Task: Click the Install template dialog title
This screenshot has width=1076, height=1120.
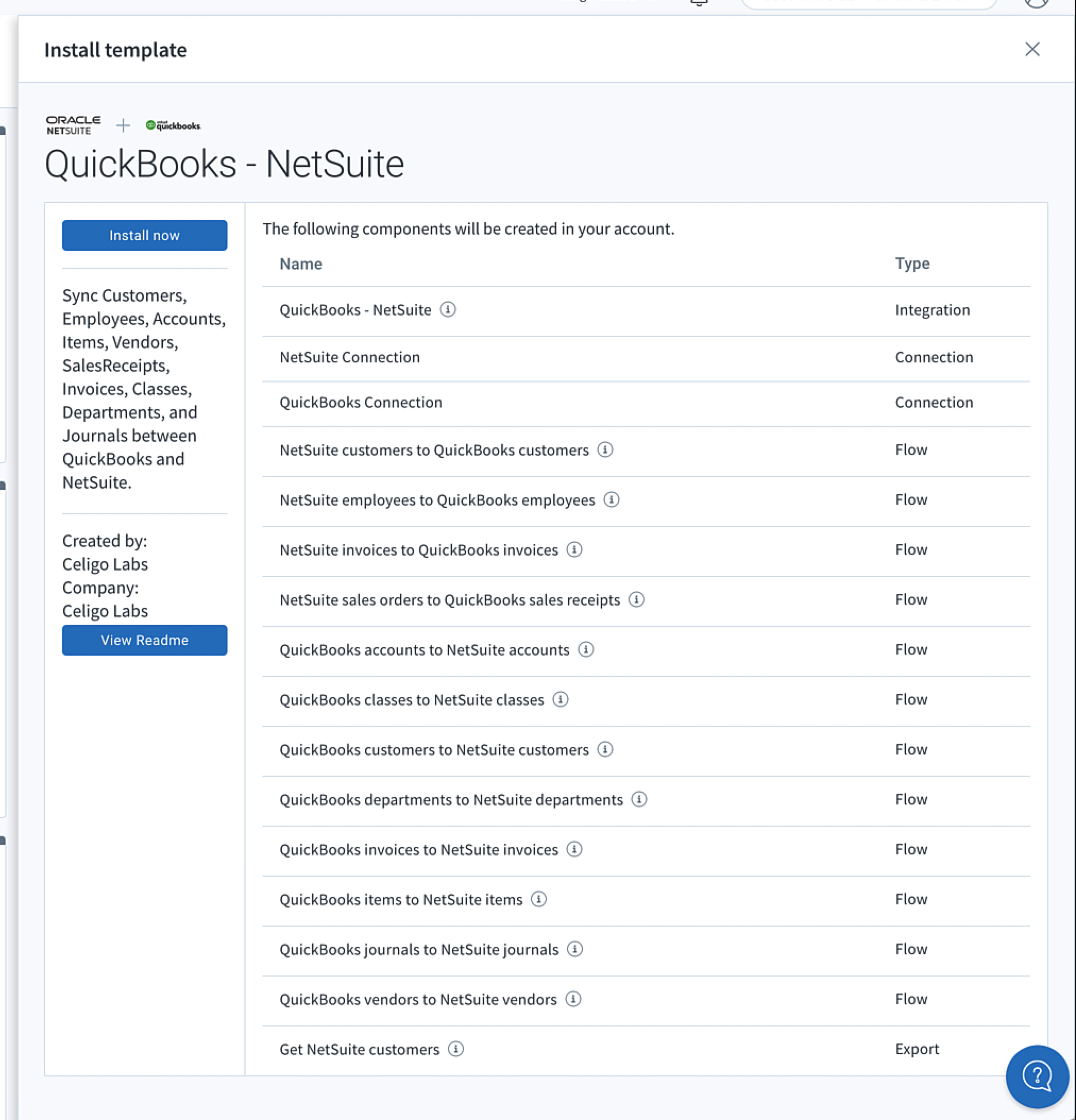Action: tap(115, 50)
